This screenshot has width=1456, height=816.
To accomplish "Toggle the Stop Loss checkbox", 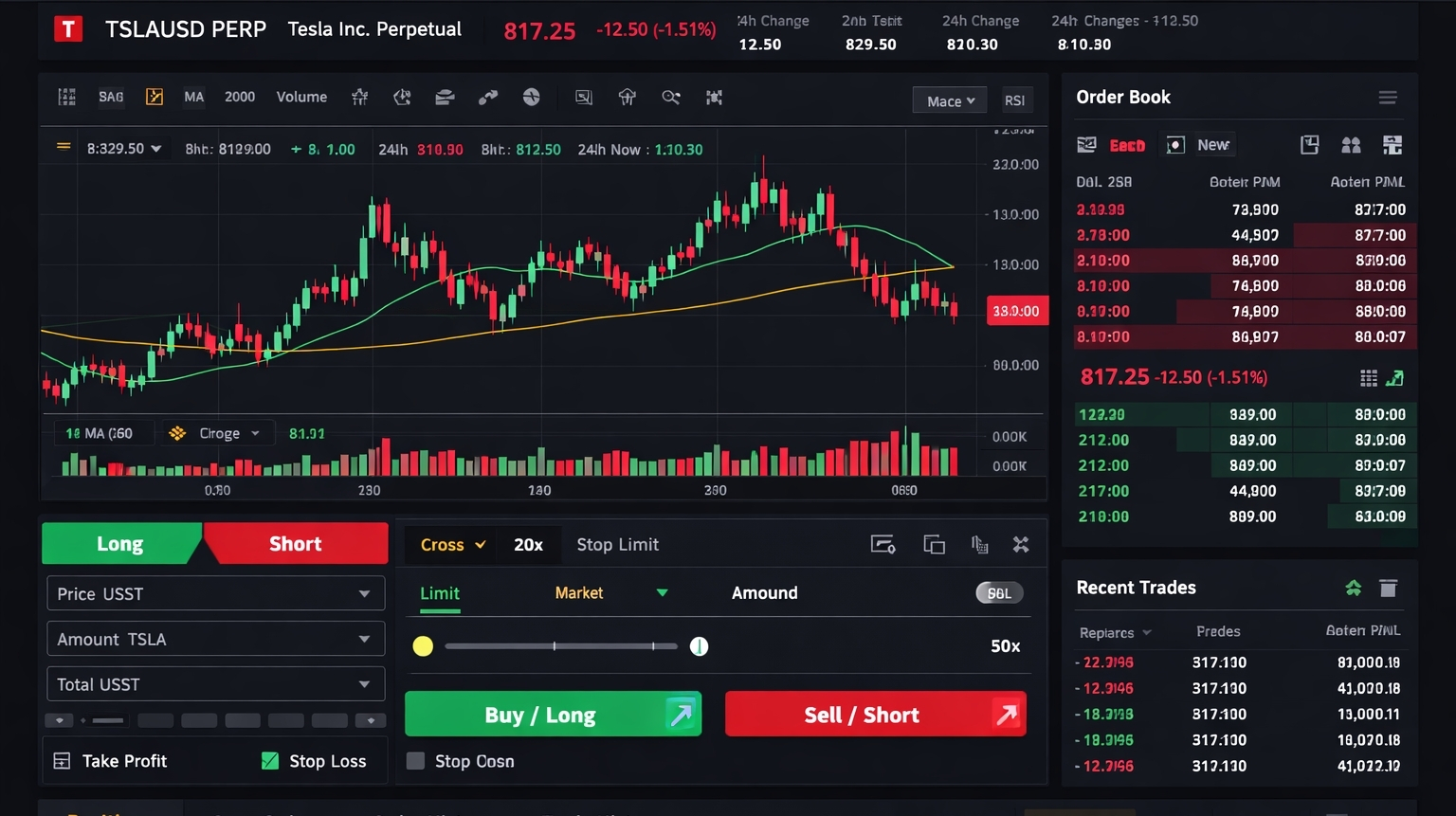I will click(270, 761).
